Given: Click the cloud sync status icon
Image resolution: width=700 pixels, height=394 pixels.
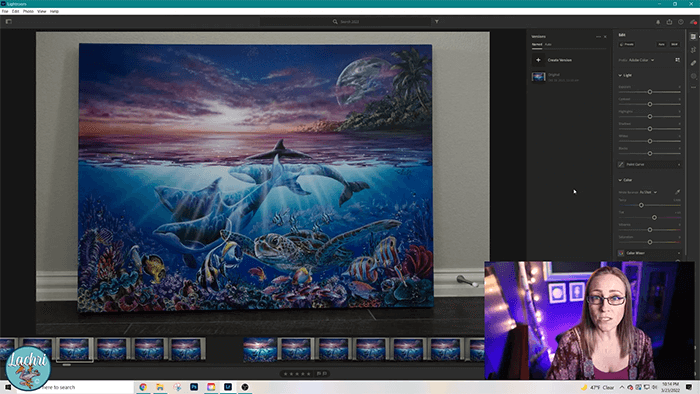Looking at the screenshot, I should point(693,22).
